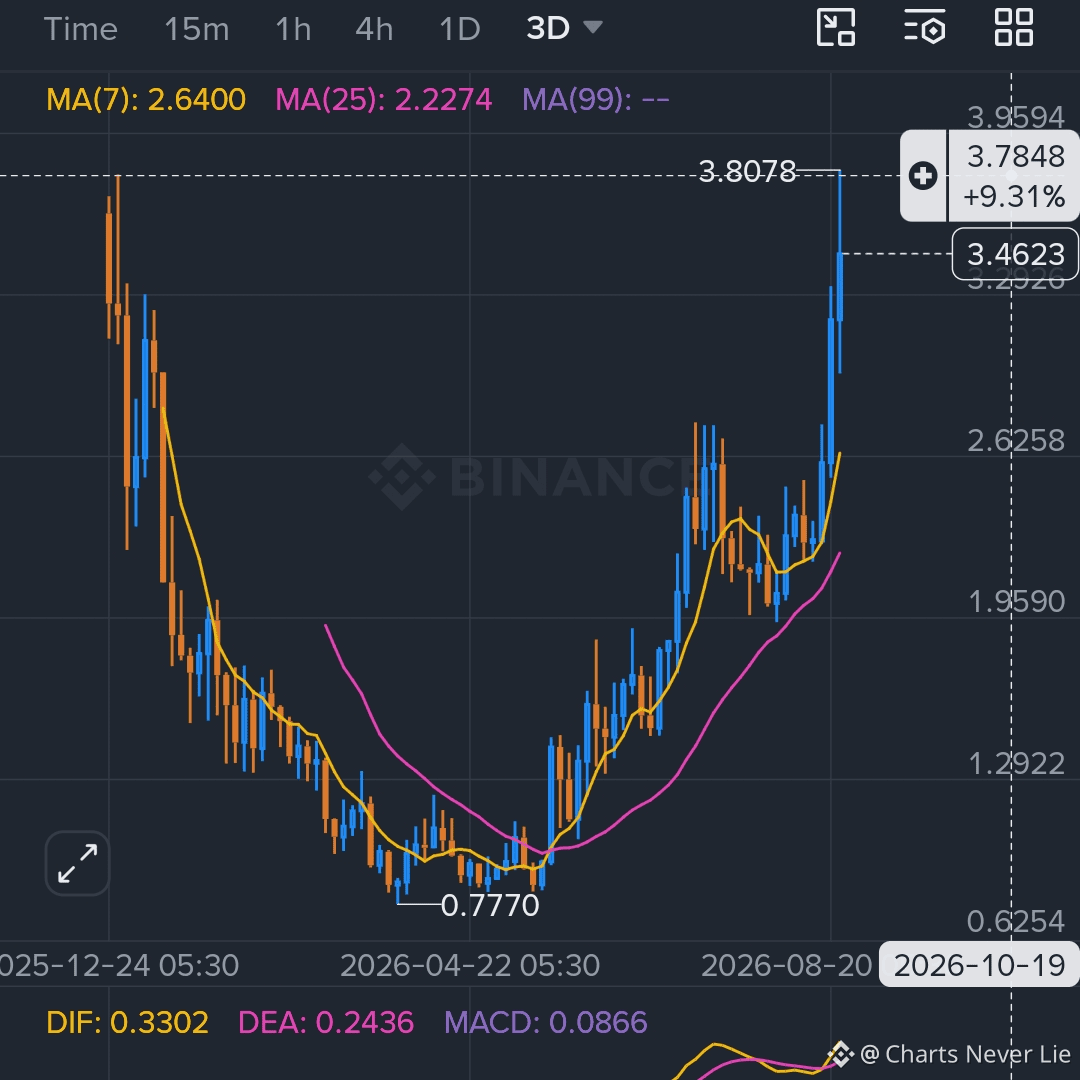Tap the 1.2922 price axis label
The width and height of the screenshot is (1080, 1080).
pos(1016,764)
